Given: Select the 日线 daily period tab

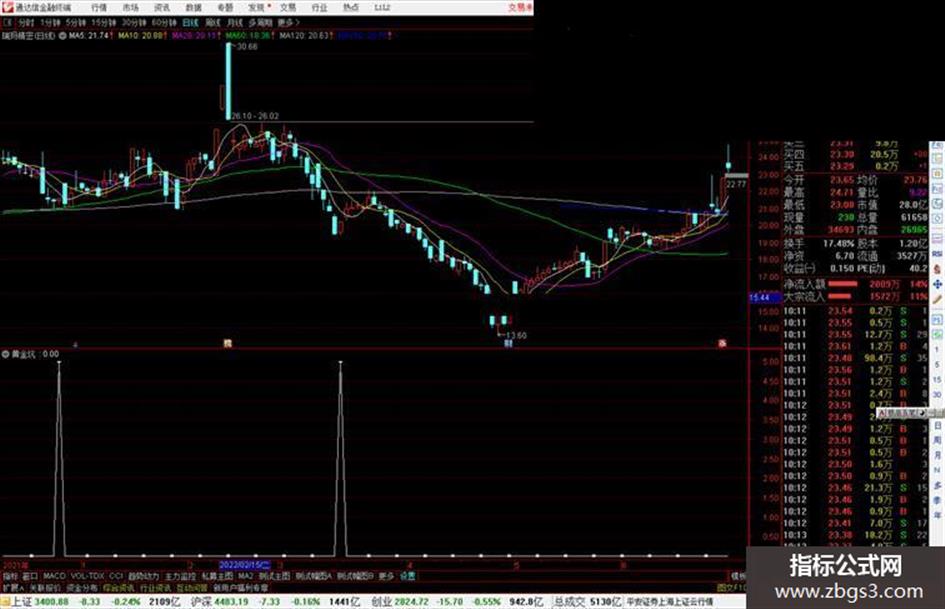Looking at the screenshot, I should click(190, 22).
